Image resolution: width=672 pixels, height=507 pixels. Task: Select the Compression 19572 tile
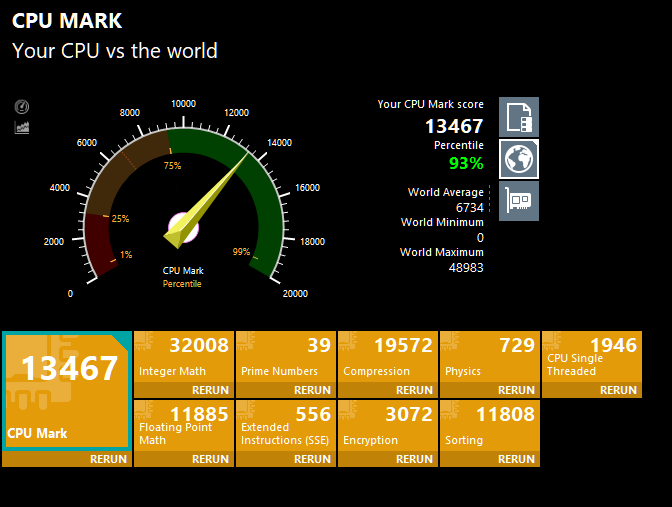(x=388, y=357)
